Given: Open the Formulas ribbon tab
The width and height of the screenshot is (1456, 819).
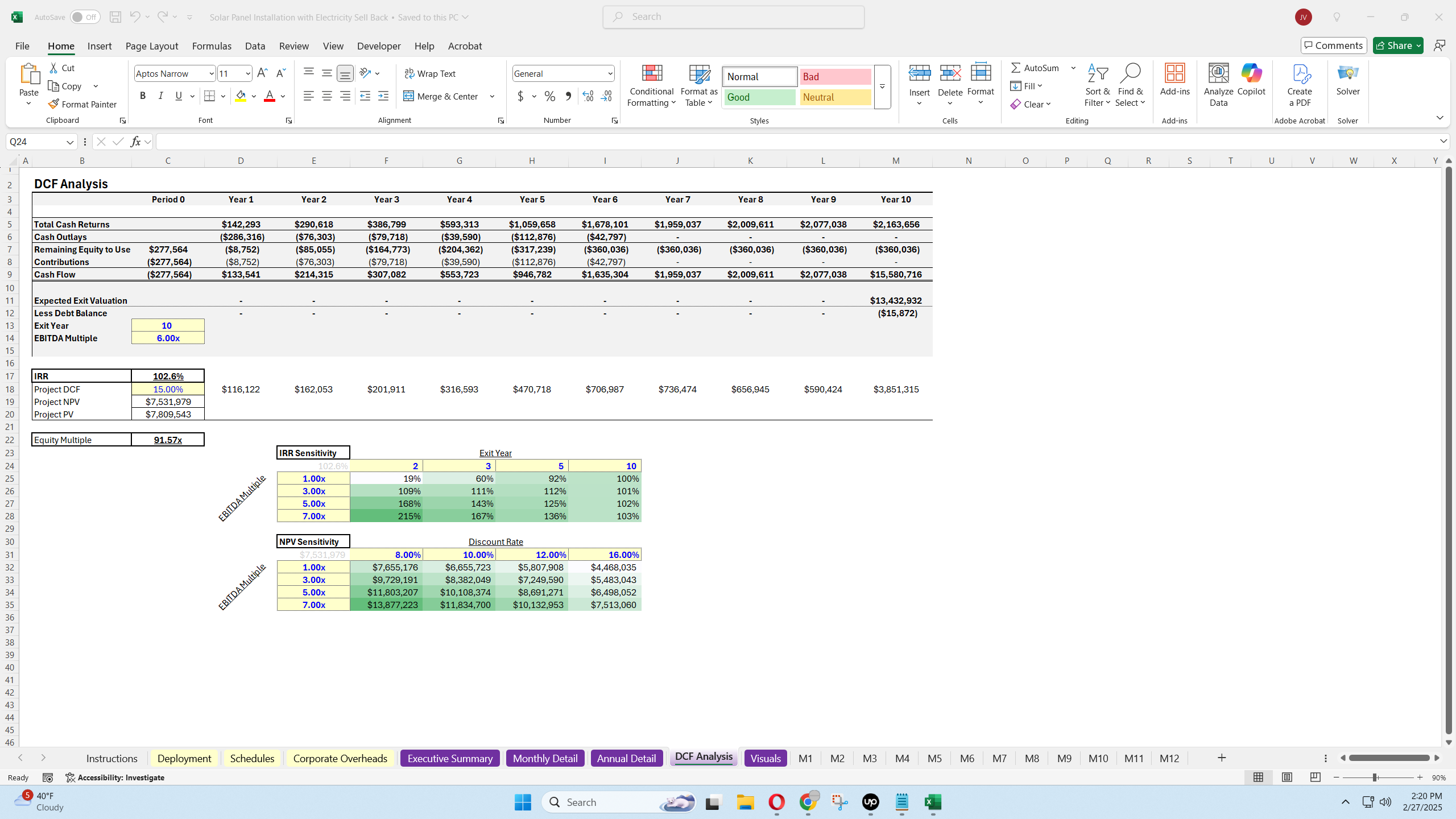Looking at the screenshot, I should coord(212,46).
